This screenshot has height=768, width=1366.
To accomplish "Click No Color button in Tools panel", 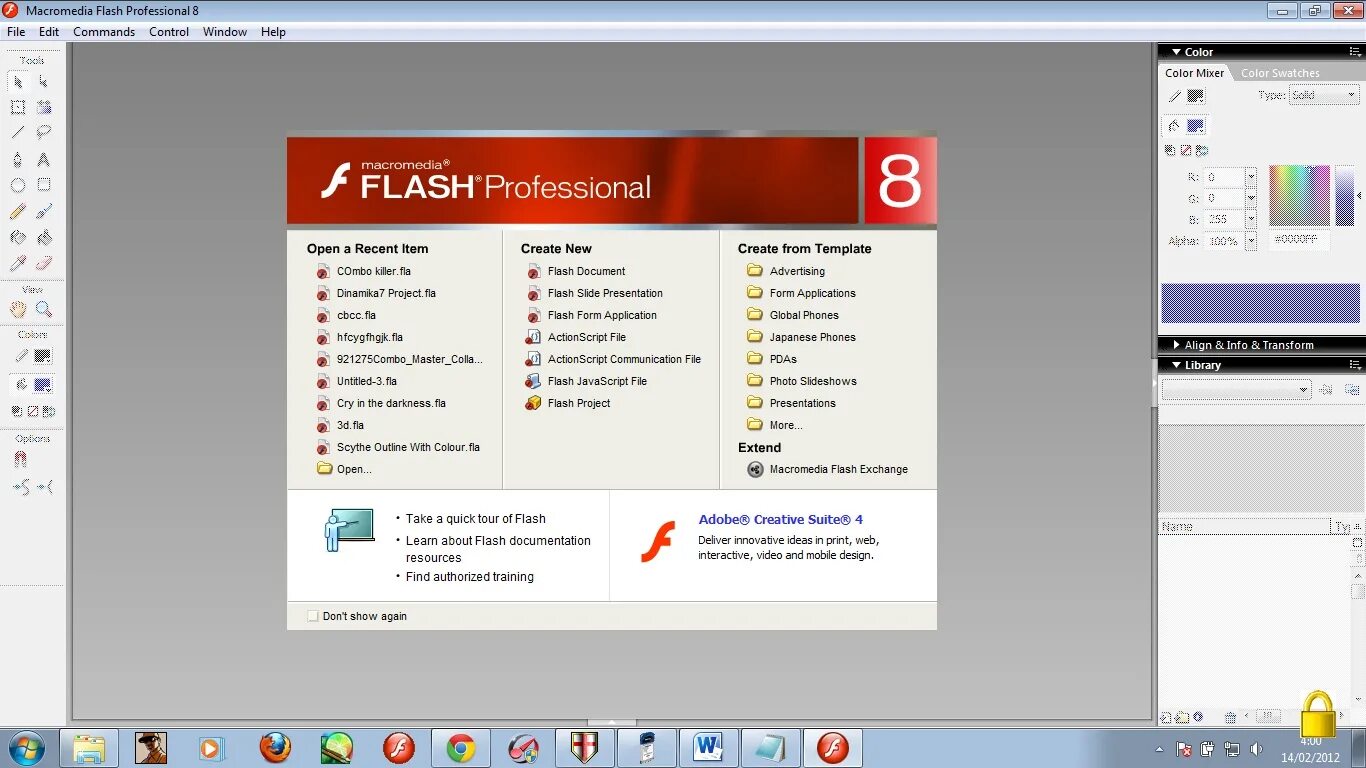I will click(33, 411).
